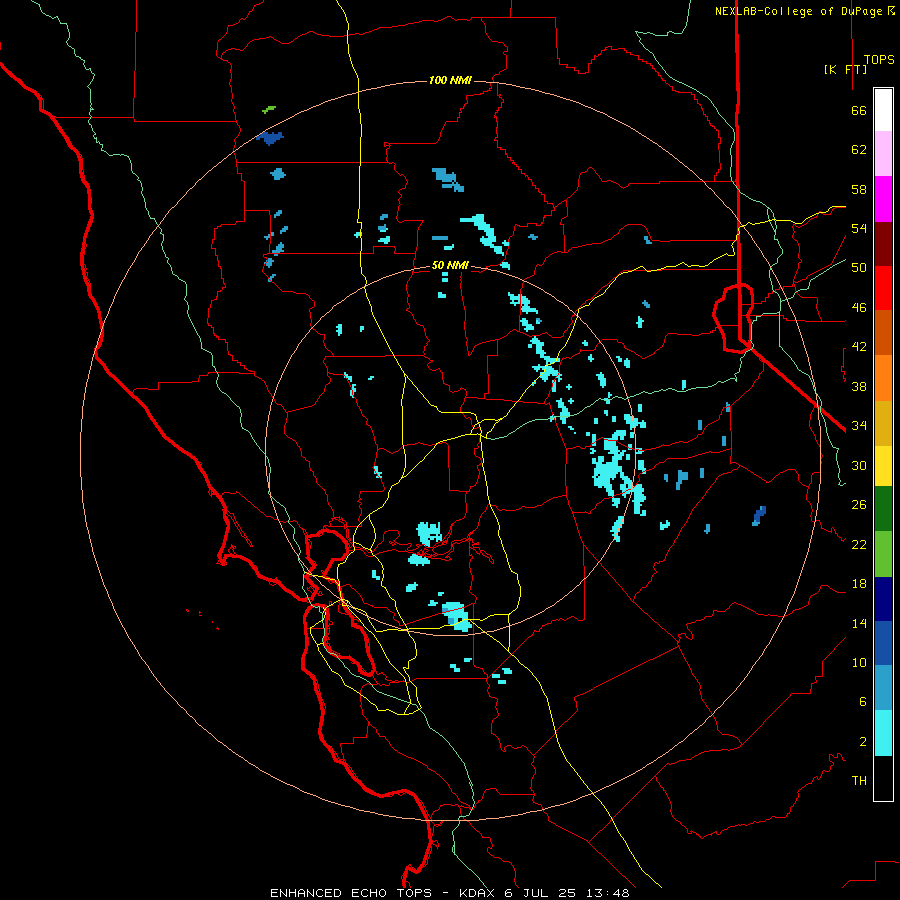Click the black TH threshold swatch
This screenshot has height=900, width=900.
(x=883, y=778)
